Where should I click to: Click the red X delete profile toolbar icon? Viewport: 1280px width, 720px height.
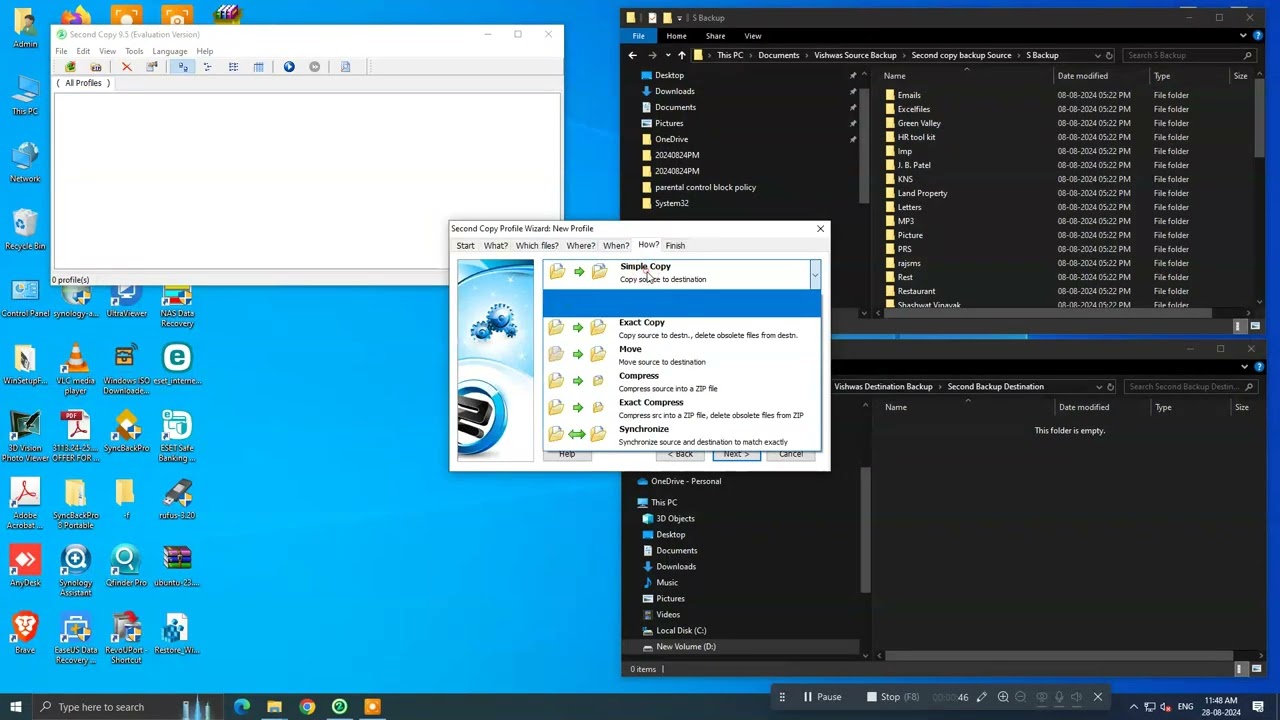pyautogui.click(x=126, y=67)
